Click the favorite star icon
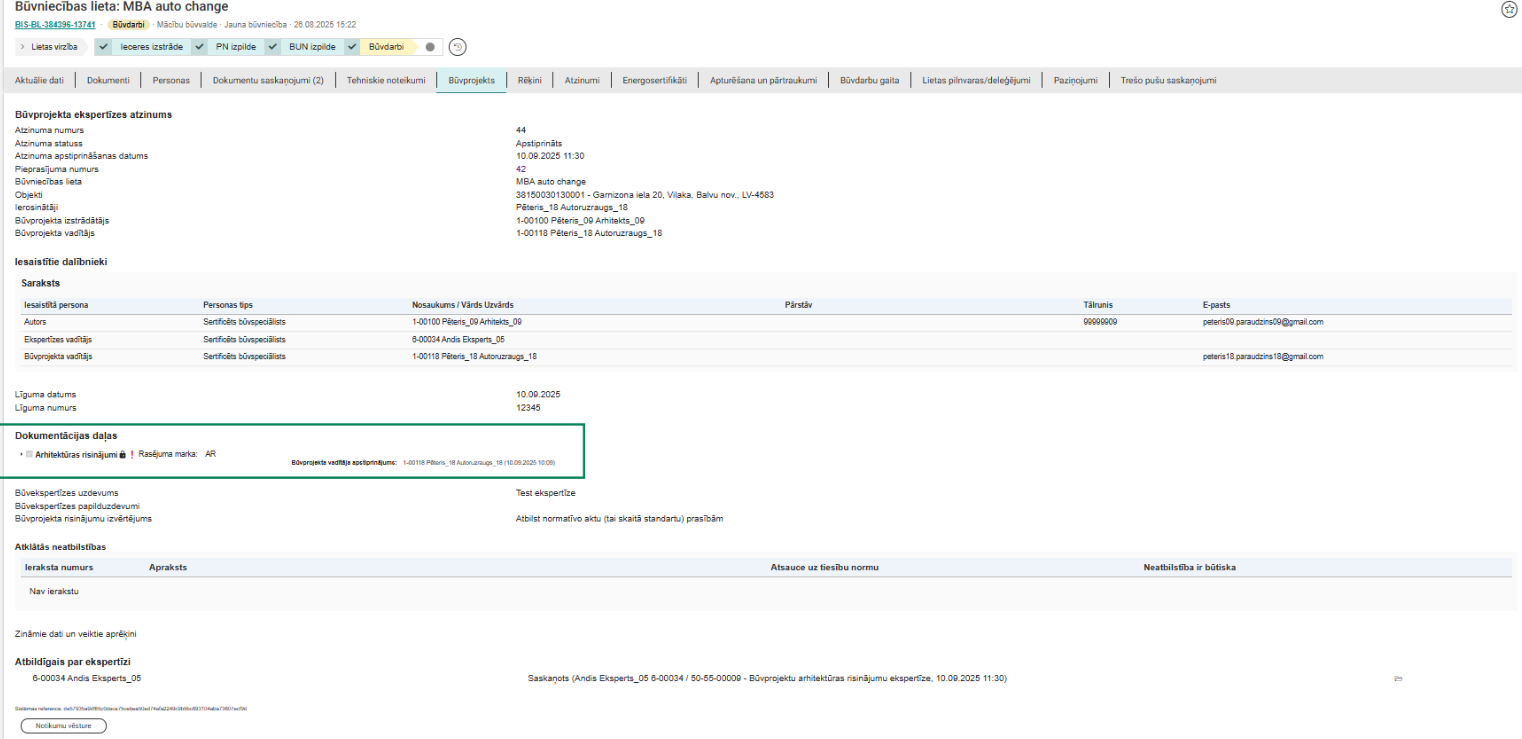1522x739 pixels. 1509,9
